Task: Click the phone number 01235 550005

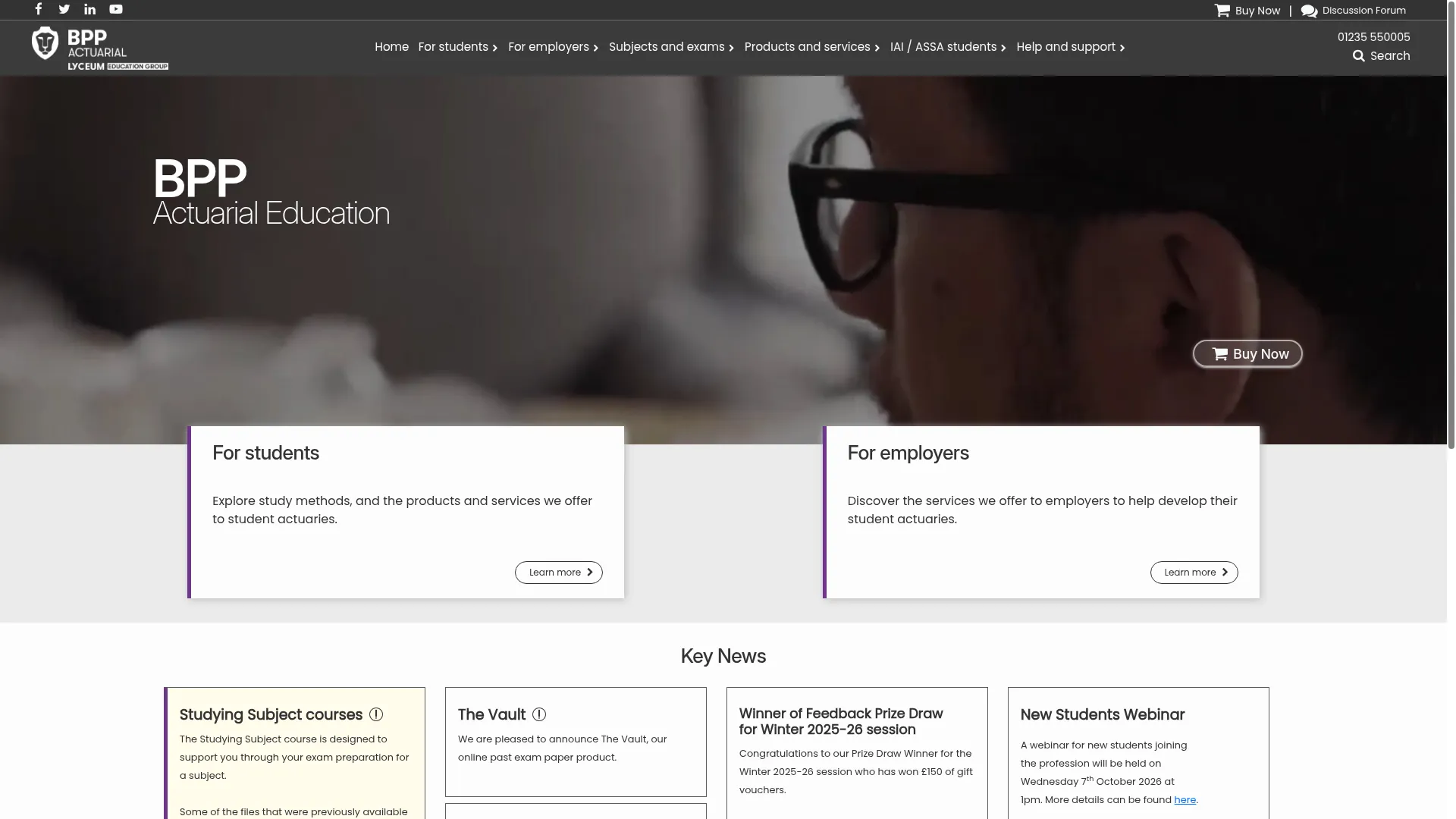Action: click(1373, 37)
